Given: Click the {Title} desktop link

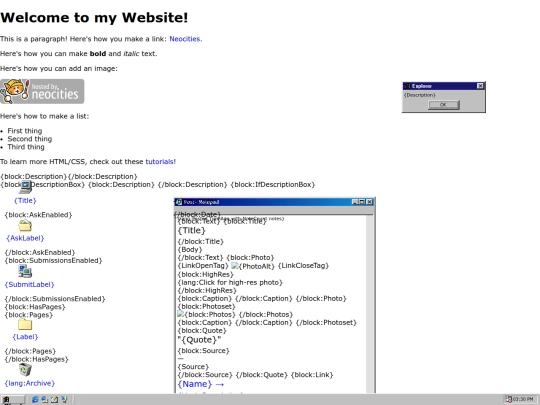Looking at the screenshot, I should pyautogui.click(x=25, y=200).
